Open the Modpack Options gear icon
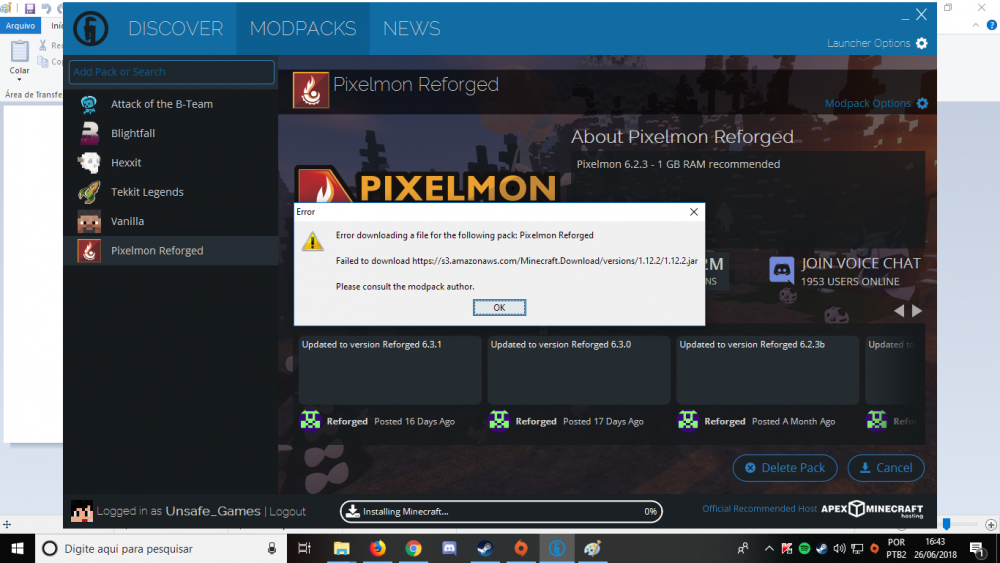 [x=922, y=103]
